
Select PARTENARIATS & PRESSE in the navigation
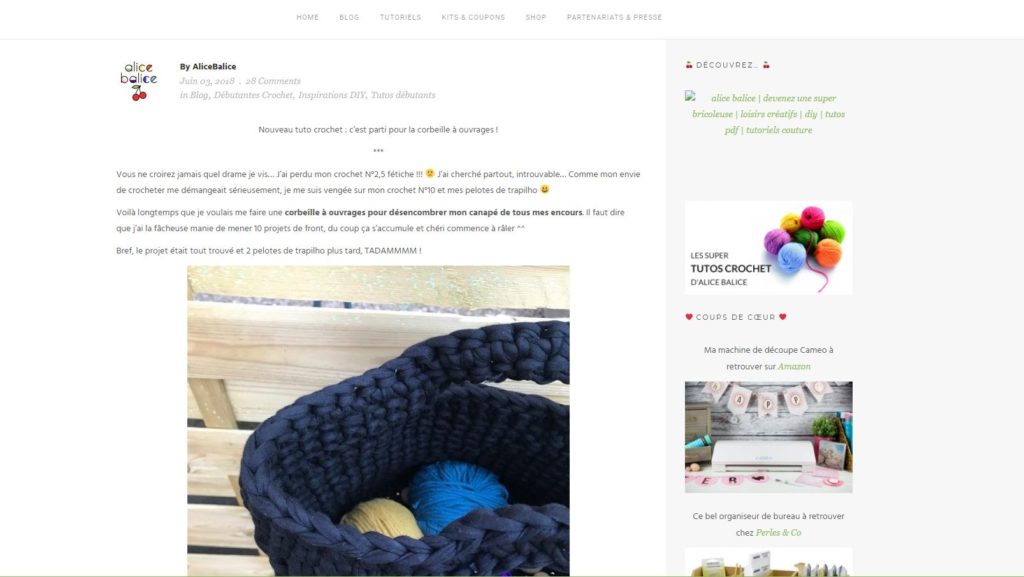click(615, 18)
